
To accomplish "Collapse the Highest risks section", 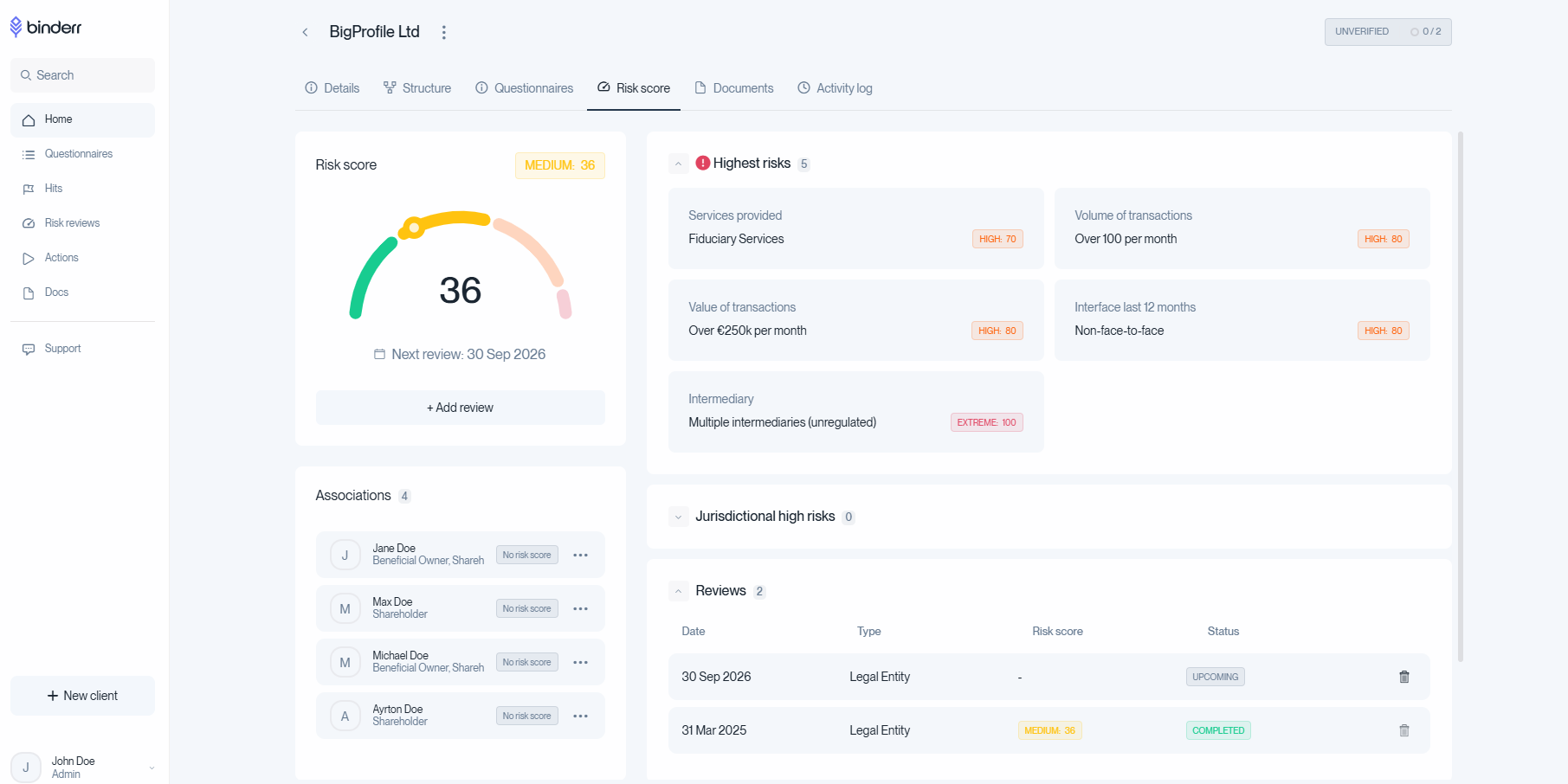I will point(678,163).
